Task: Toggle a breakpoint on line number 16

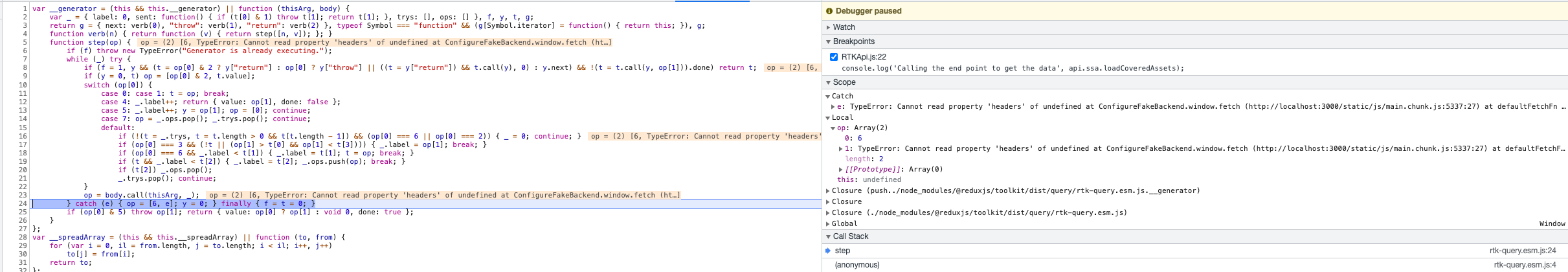Action: click(23, 136)
